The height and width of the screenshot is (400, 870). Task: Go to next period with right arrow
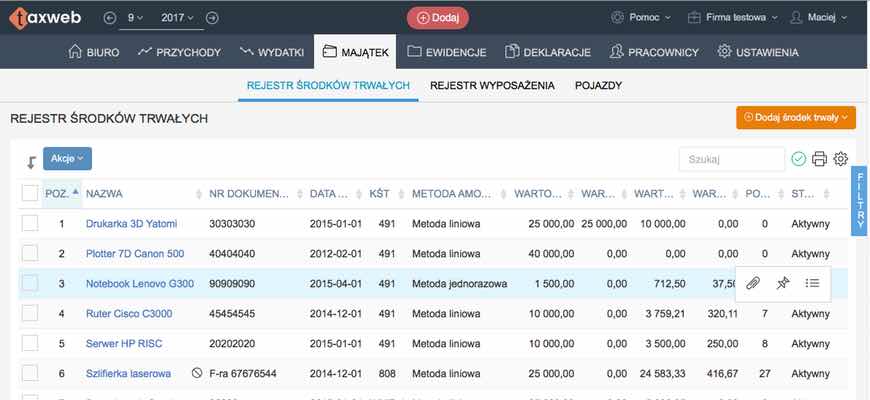point(212,18)
